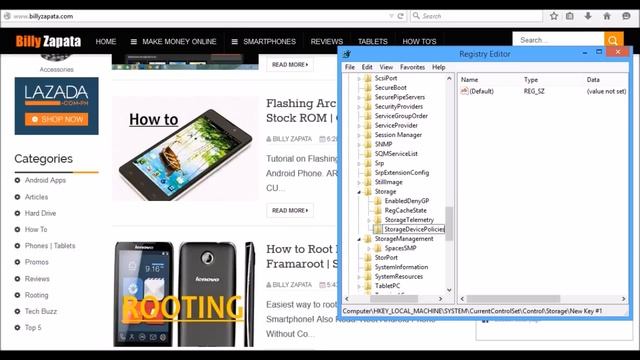Select the ServiceGroupOrder key

401,116
